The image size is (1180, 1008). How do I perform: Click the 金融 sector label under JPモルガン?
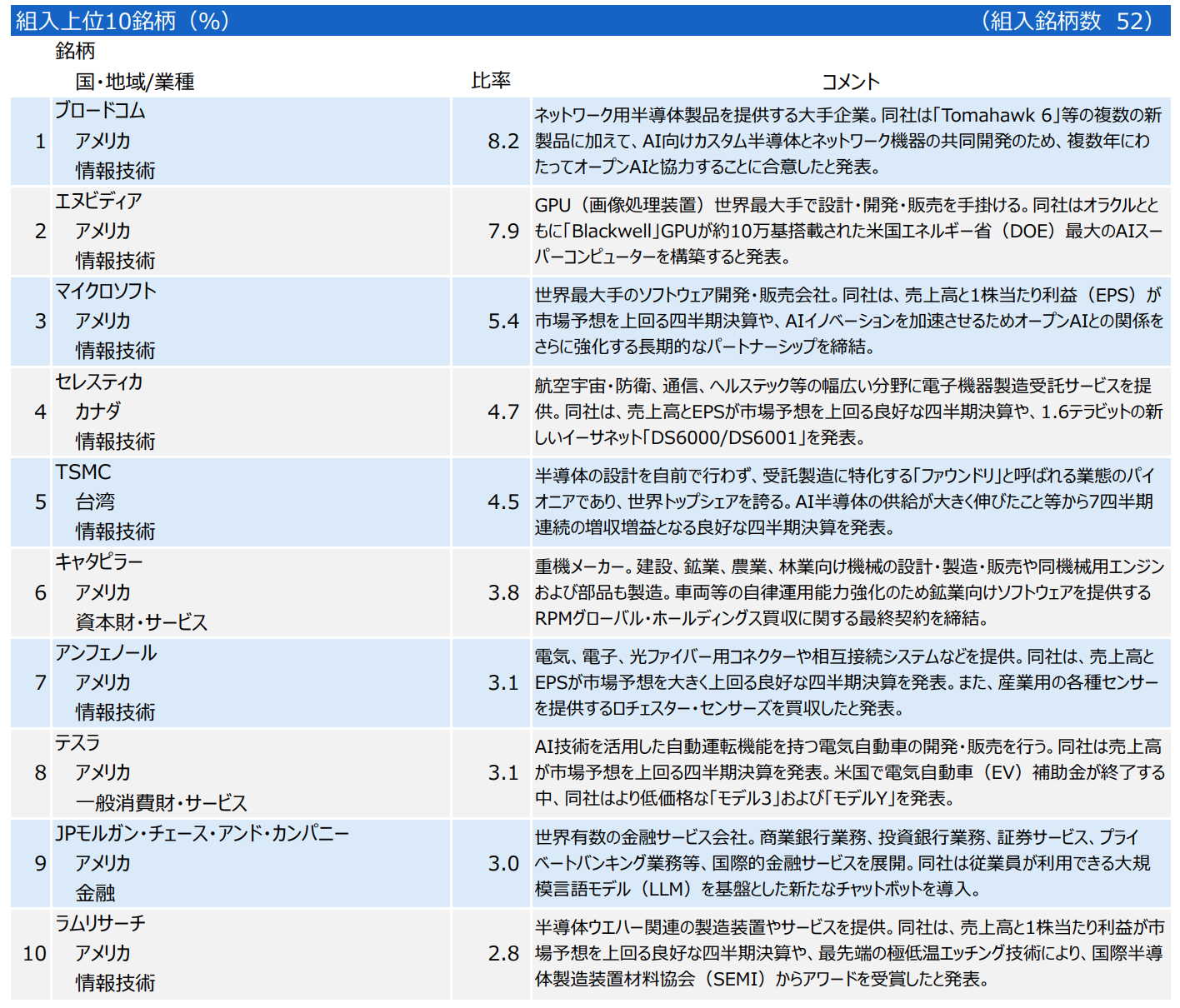(x=96, y=892)
